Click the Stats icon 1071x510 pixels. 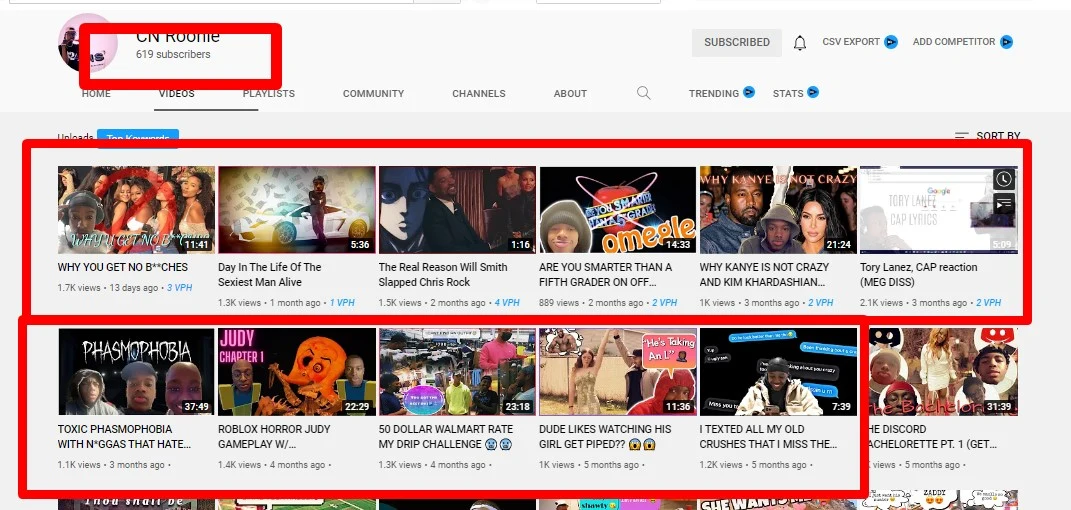(813, 93)
